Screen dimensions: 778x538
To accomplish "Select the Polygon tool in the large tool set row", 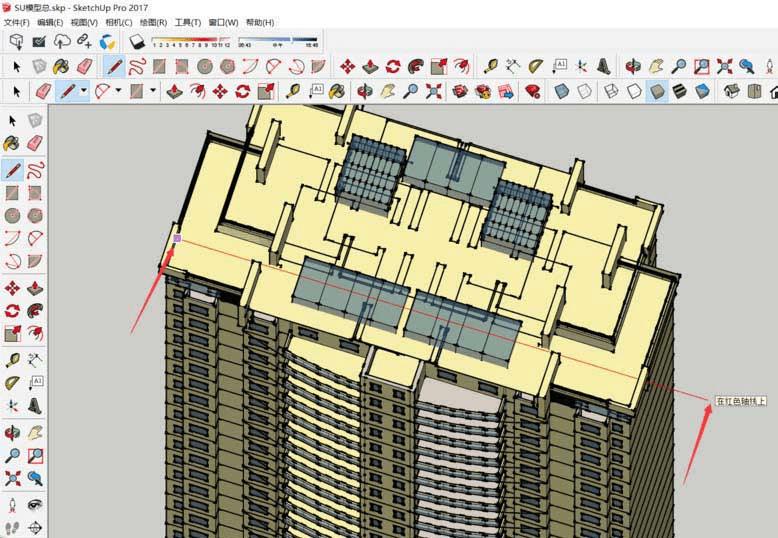I will (227, 66).
